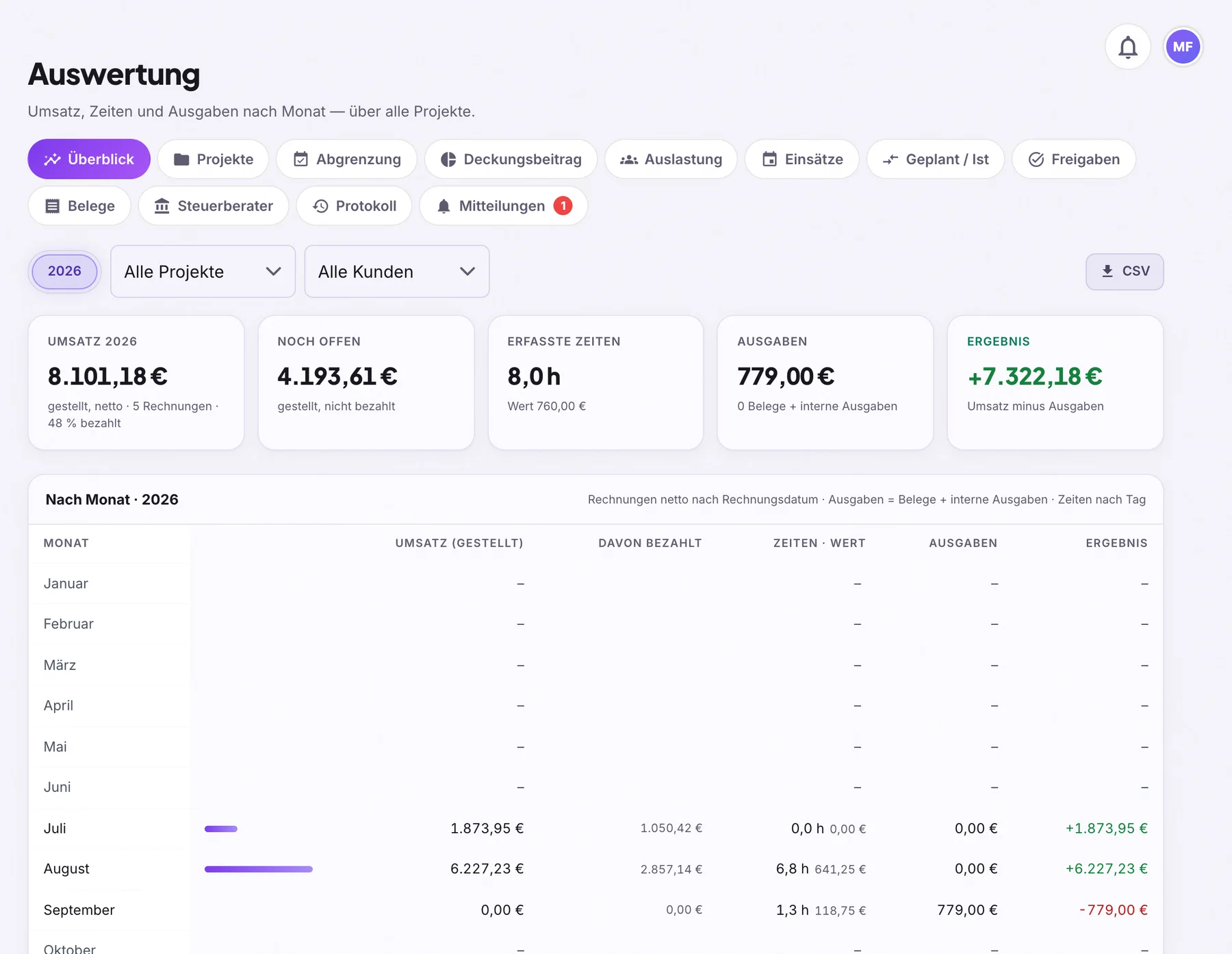Click the August revenue progress bar

coord(259,869)
